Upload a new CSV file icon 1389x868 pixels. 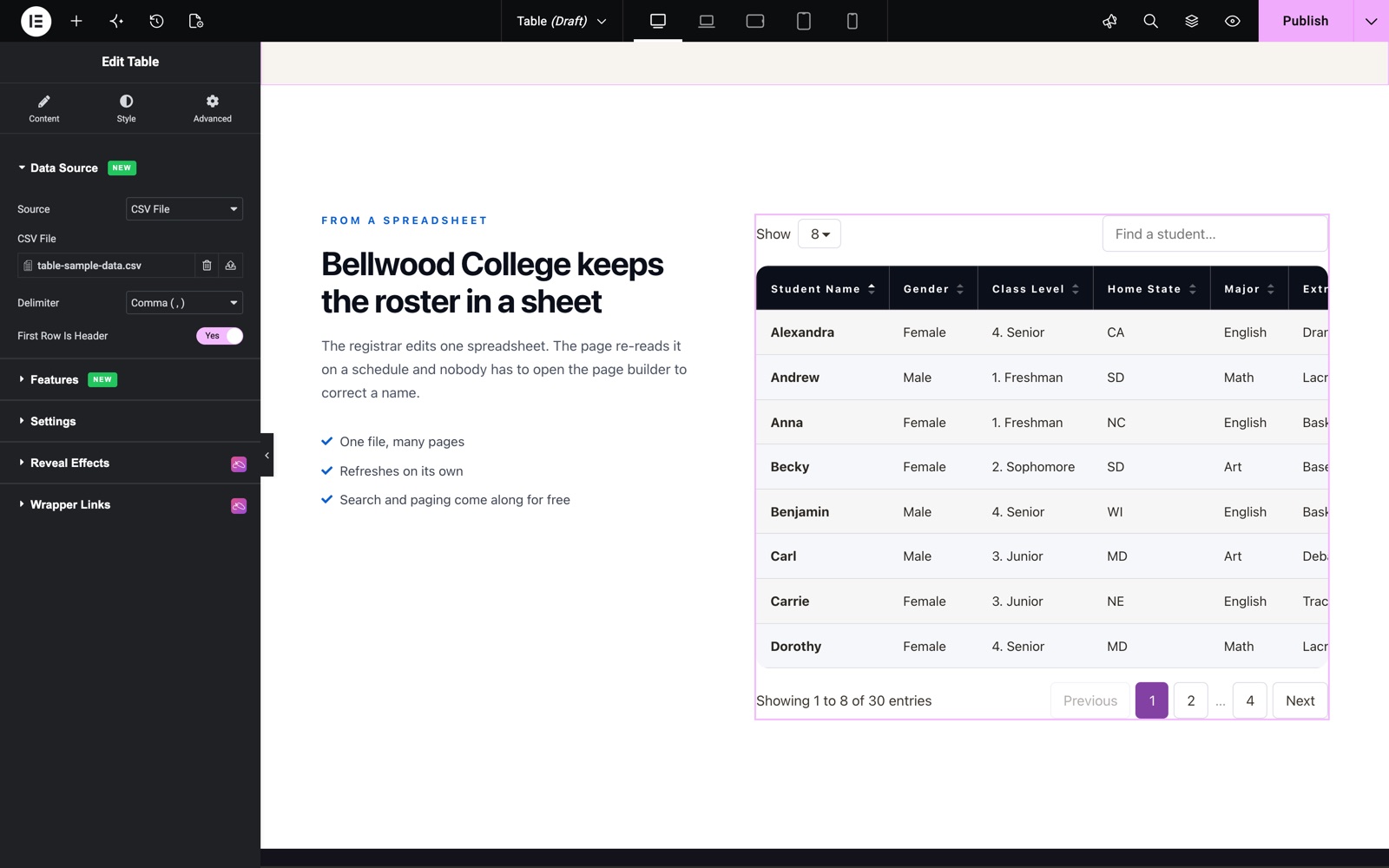pyautogui.click(x=231, y=266)
